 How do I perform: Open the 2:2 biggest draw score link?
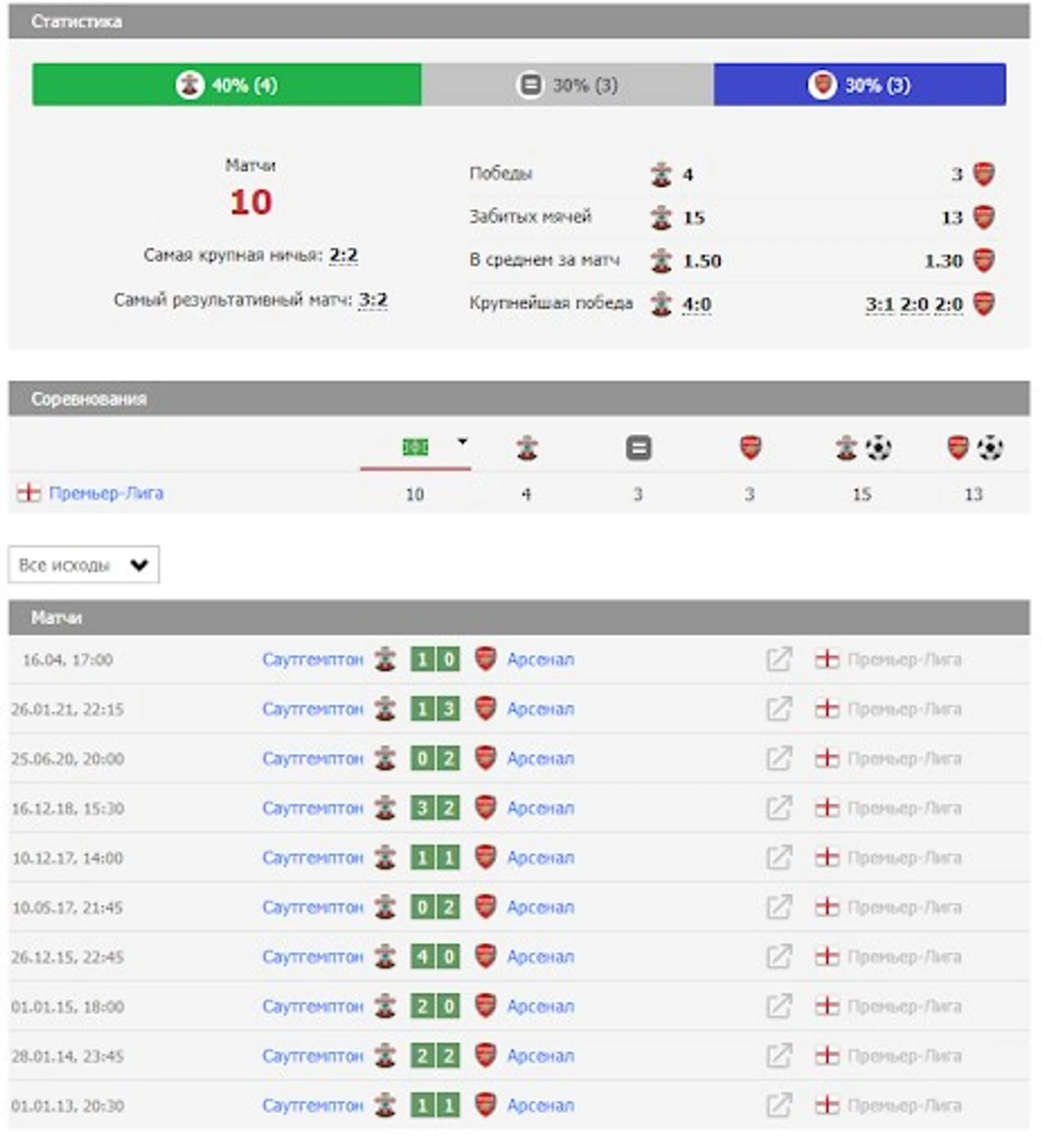click(343, 255)
